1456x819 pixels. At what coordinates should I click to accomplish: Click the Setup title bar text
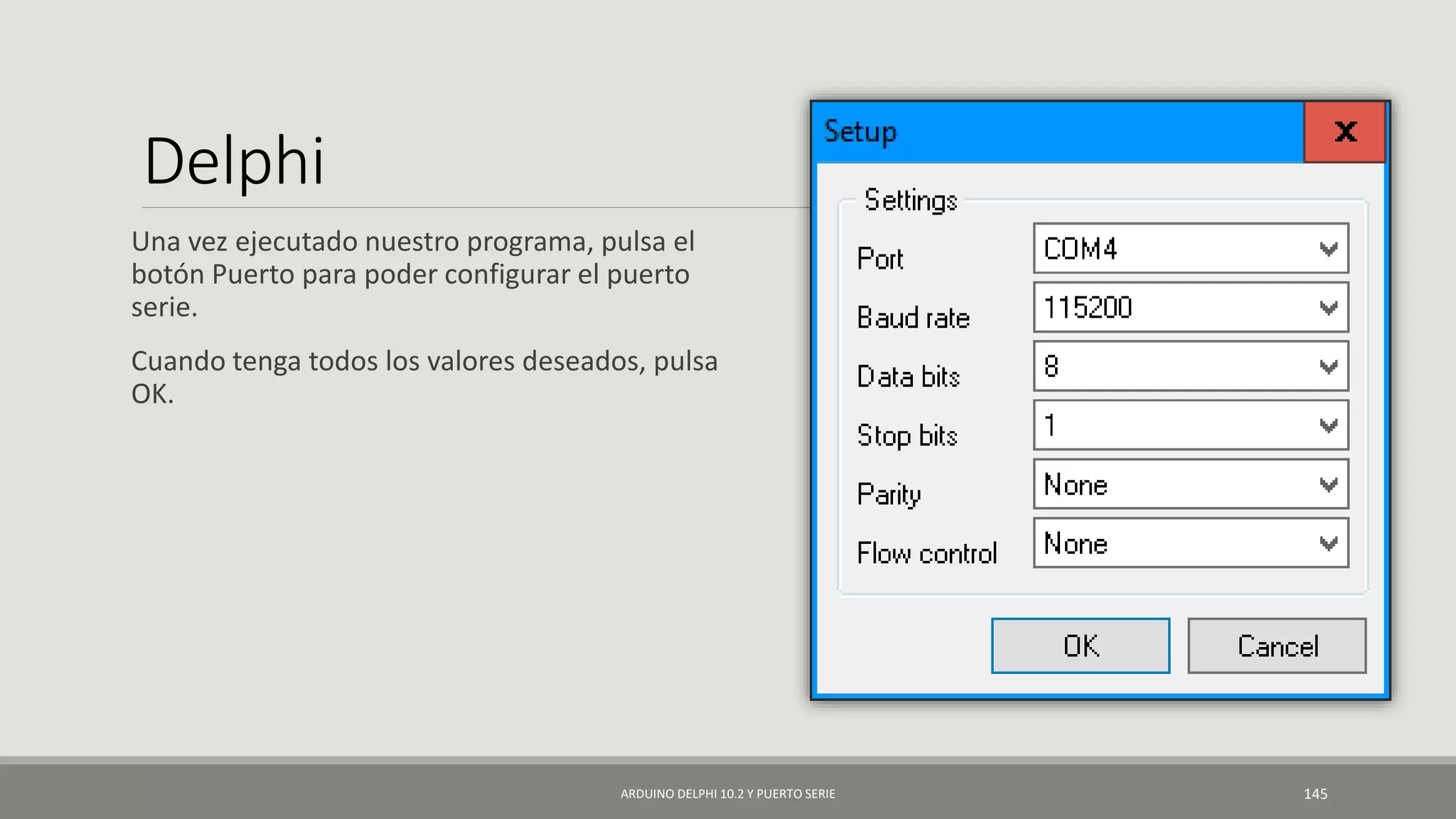pos(860,132)
